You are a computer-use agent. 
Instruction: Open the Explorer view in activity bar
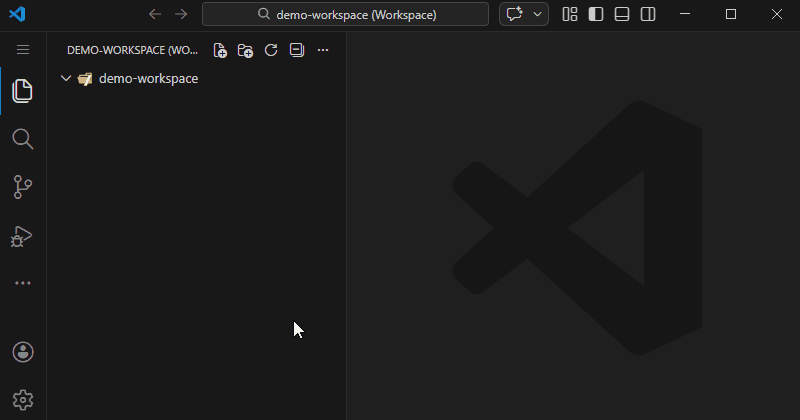pos(22,91)
